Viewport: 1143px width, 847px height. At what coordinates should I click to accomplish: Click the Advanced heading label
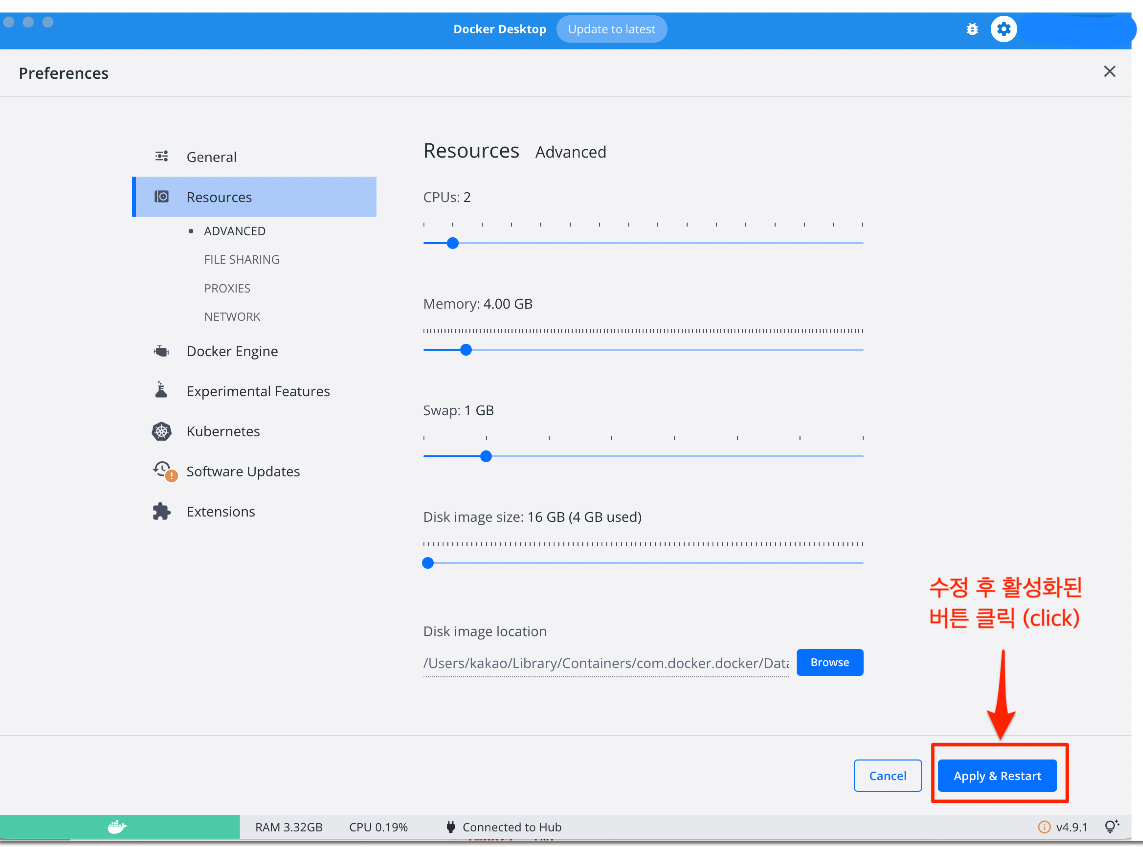tap(571, 152)
